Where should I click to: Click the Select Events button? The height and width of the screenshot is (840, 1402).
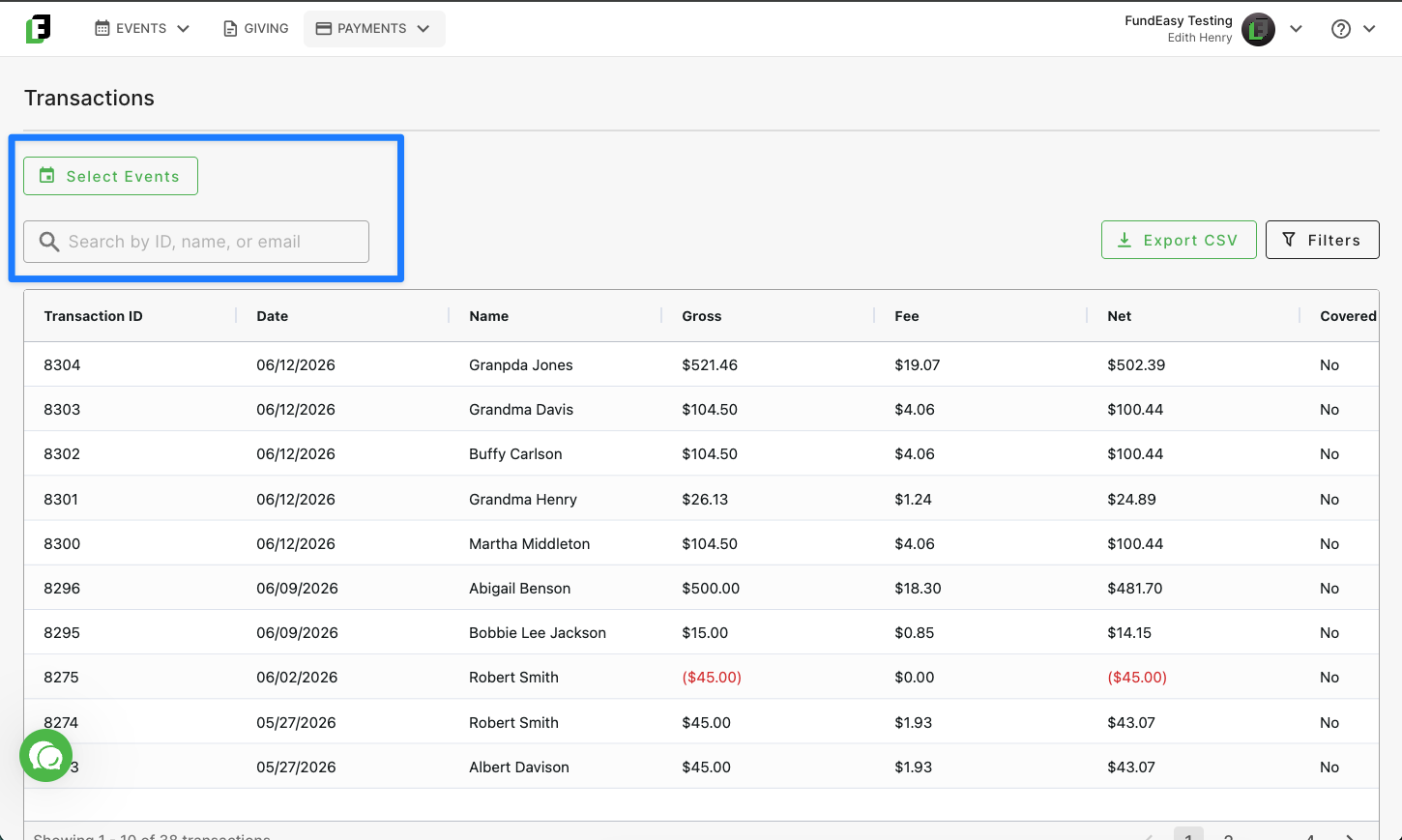pyautogui.click(x=111, y=176)
